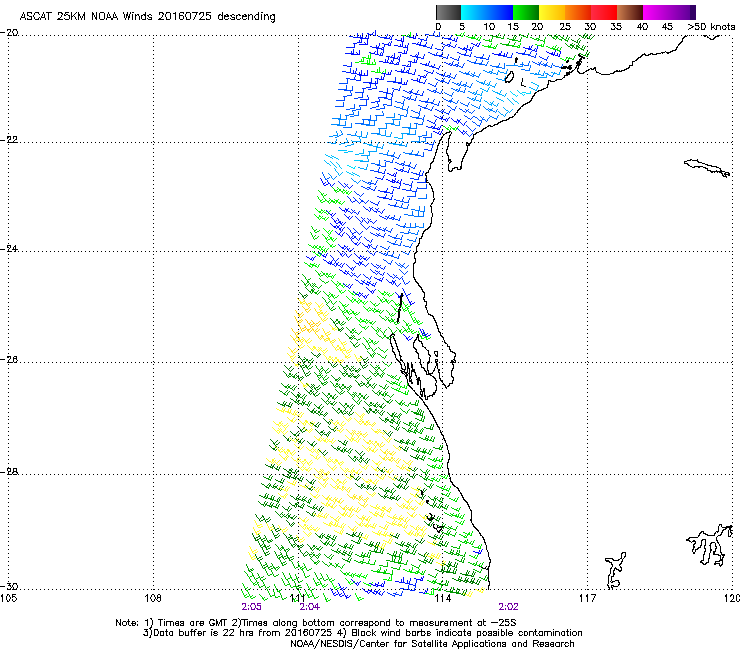The width and height of the screenshot is (740, 650).
Task: Click the NOAA/NESDIS credit line
Action: 432,643
